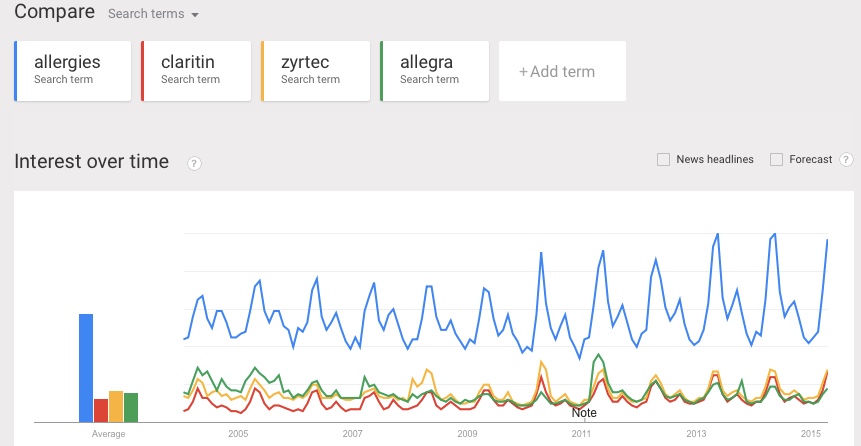
Task: Select the claritin search term card
Action: 196,71
